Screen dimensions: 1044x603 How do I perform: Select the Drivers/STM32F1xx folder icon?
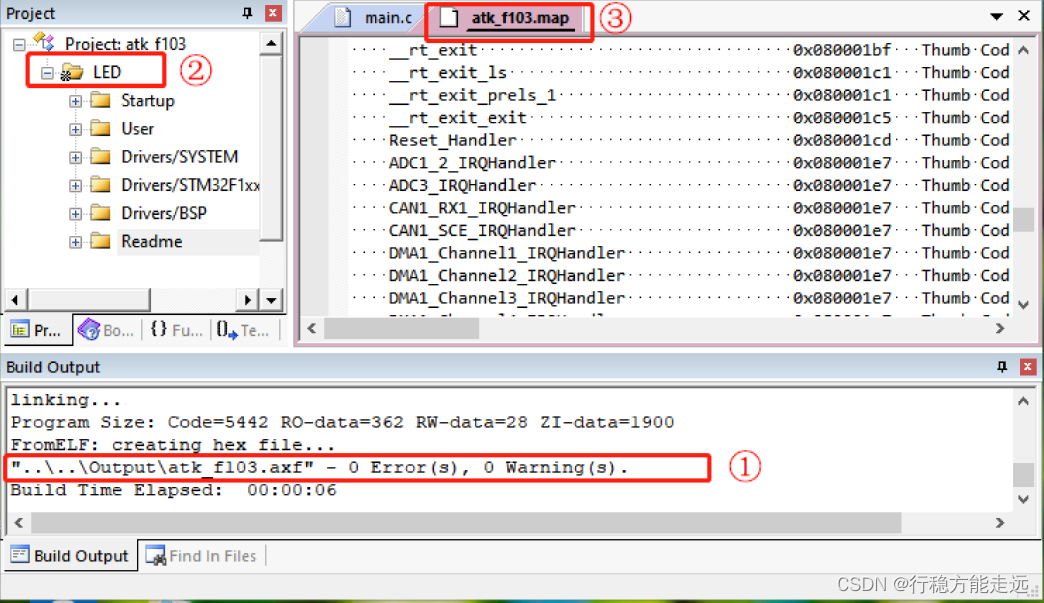pos(101,185)
